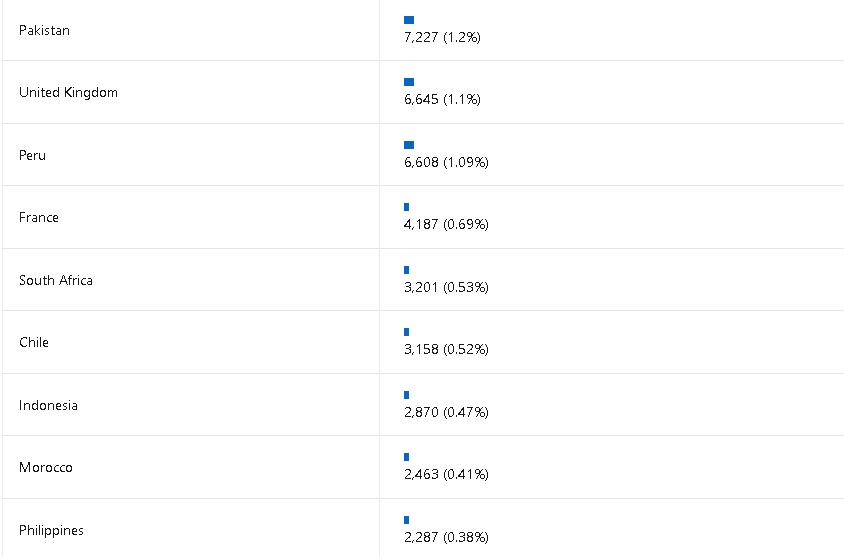This screenshot has height=557, width=844.
Task: Click the blue bar for Pakistan
Action: pyautogui.click(x=409, y=19)
